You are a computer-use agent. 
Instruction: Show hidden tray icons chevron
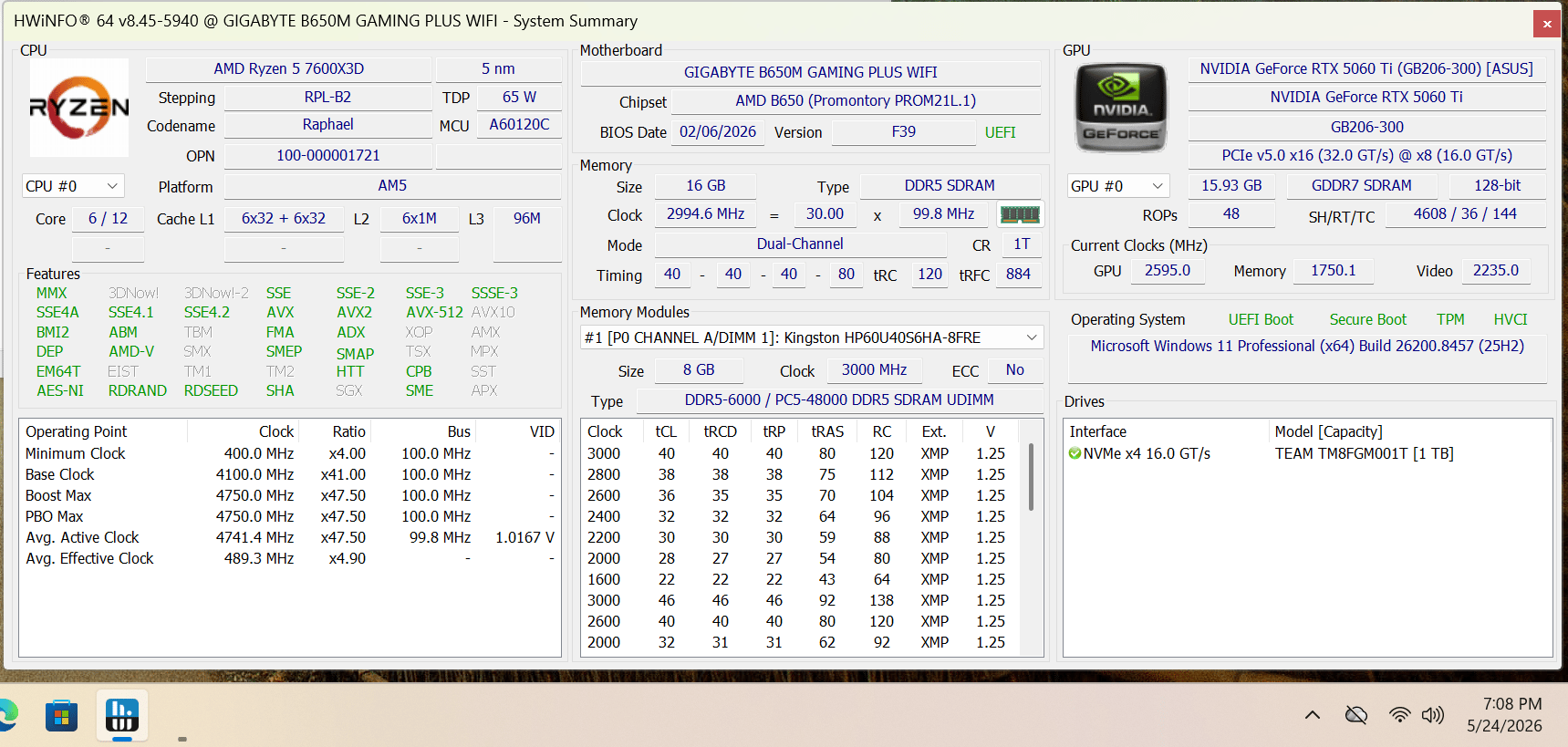tap(1313, 715)
